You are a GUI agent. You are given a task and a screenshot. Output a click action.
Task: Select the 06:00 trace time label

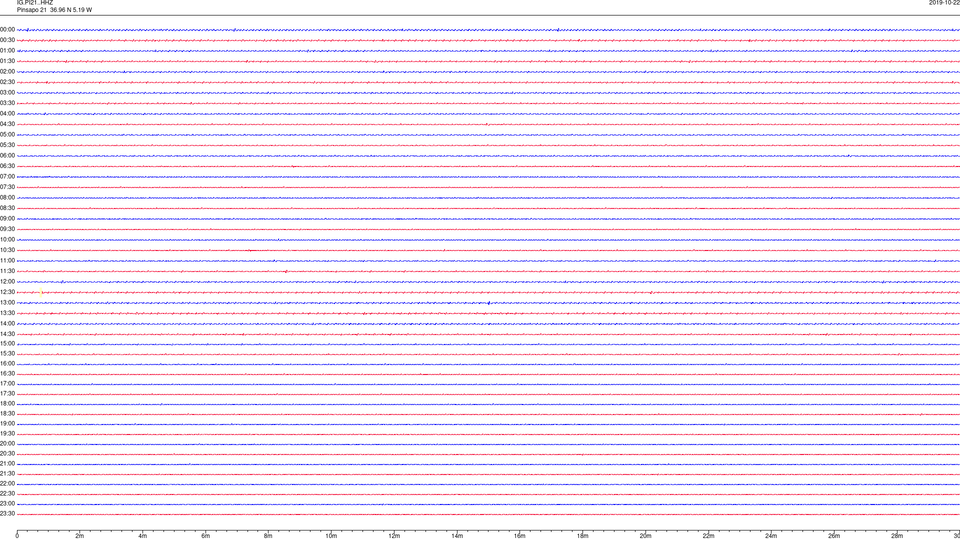7,156
